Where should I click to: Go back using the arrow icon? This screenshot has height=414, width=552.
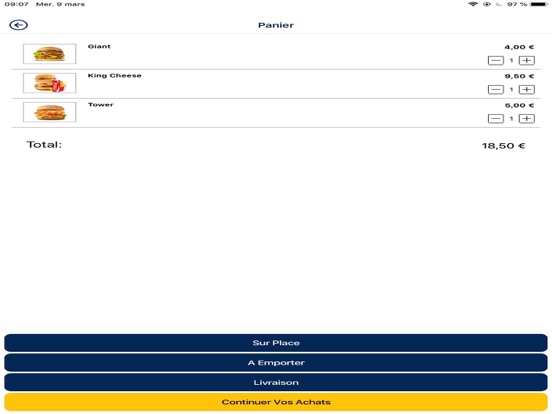click(x=19, y=25)
